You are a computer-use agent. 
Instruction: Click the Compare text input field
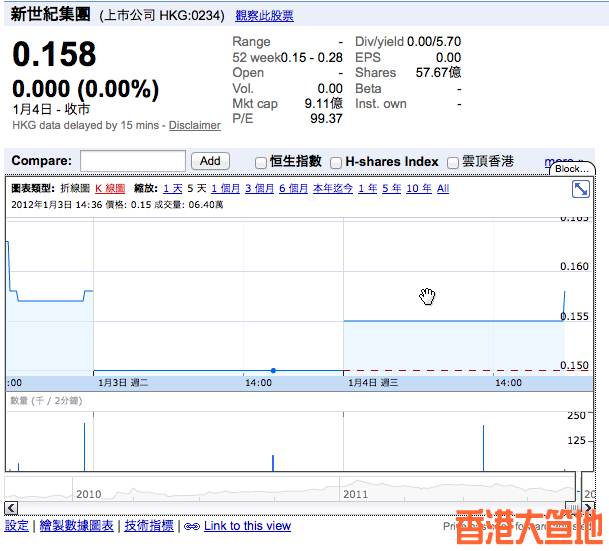133,161
